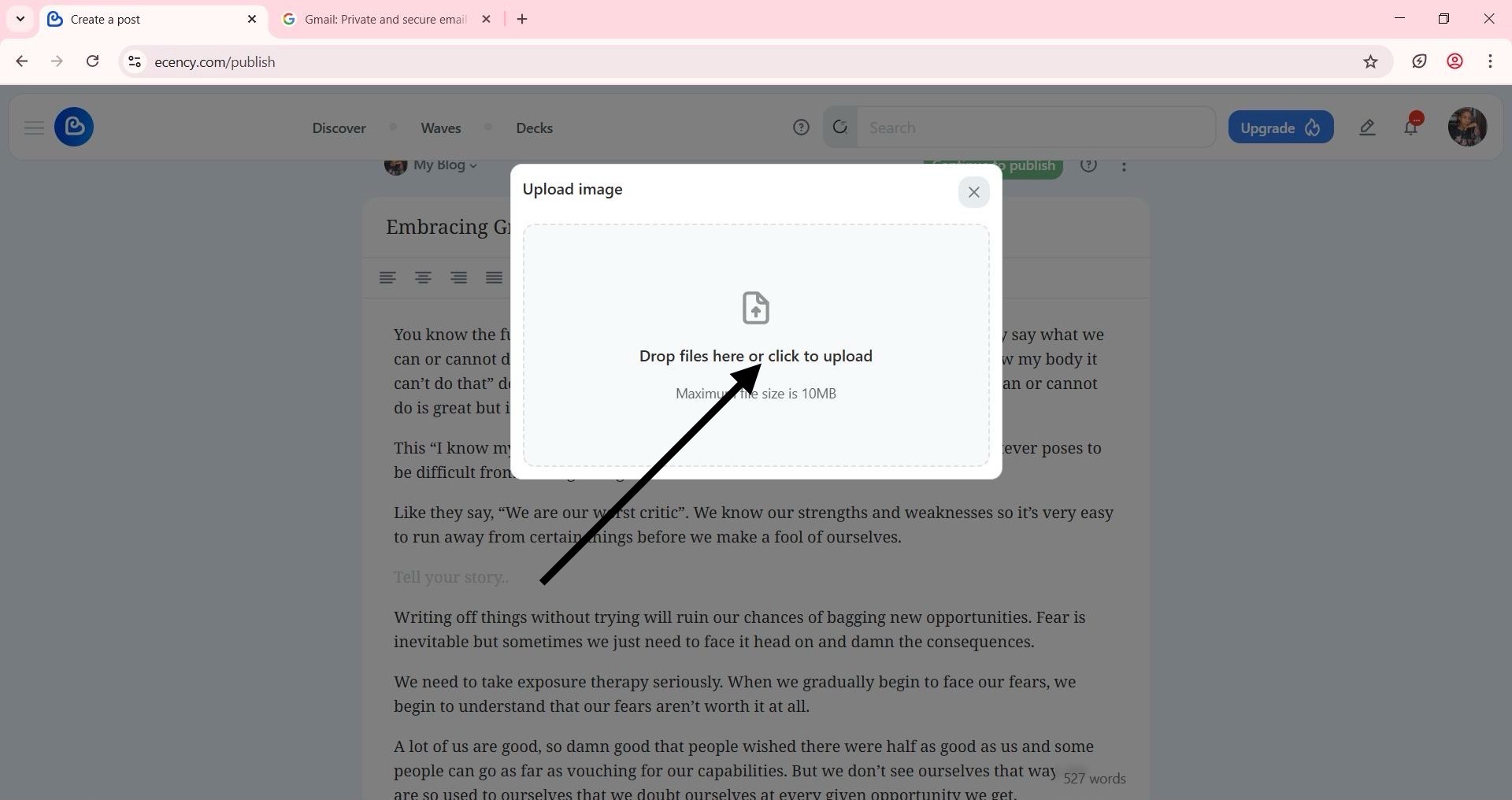This screenshot has width=1512, height=800.
Task: Open the hamburger sidebar menu
Action: pyautogui.click(x=34, y=128)
